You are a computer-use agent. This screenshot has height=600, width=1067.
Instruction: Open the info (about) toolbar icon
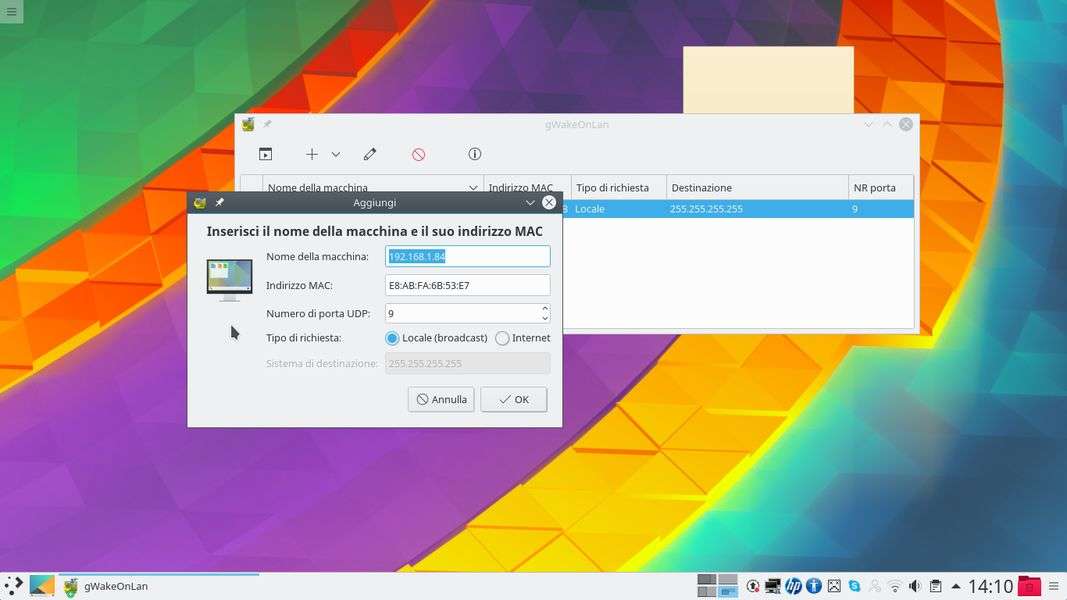tap(475, 154)
